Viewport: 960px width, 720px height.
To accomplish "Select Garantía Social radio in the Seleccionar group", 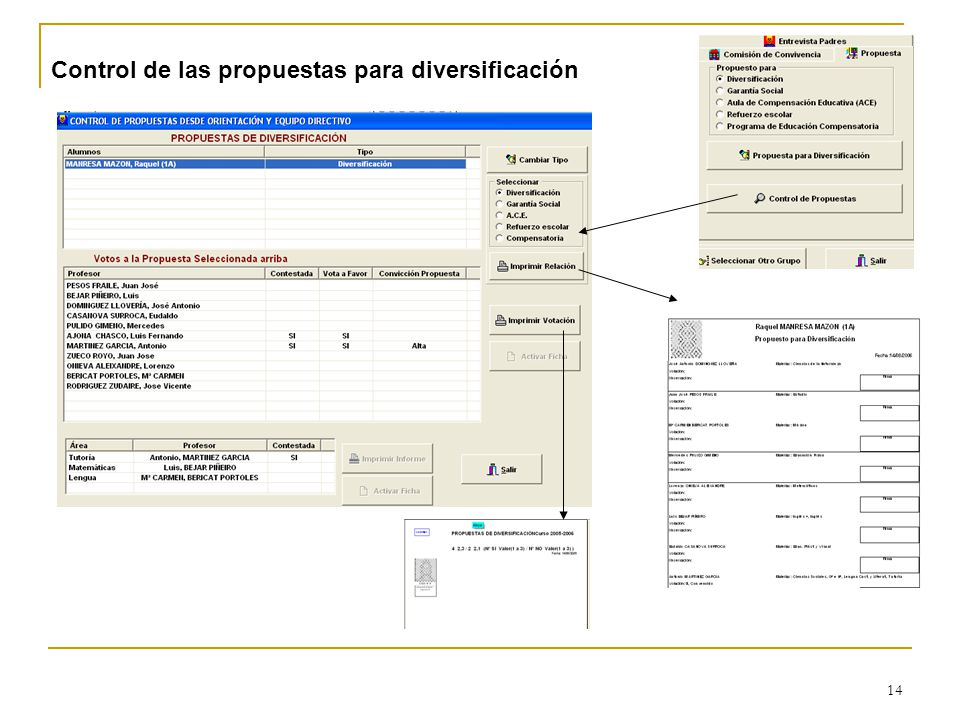I will coord(499,204).
